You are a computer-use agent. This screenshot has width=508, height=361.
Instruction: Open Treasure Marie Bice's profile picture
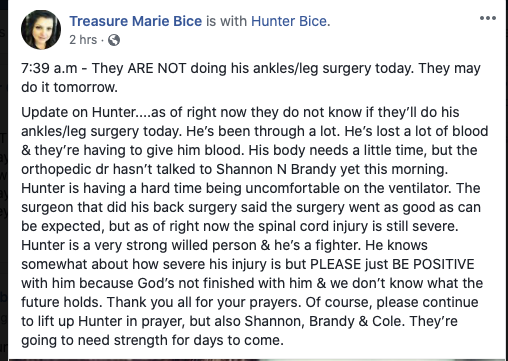(41, 30)
